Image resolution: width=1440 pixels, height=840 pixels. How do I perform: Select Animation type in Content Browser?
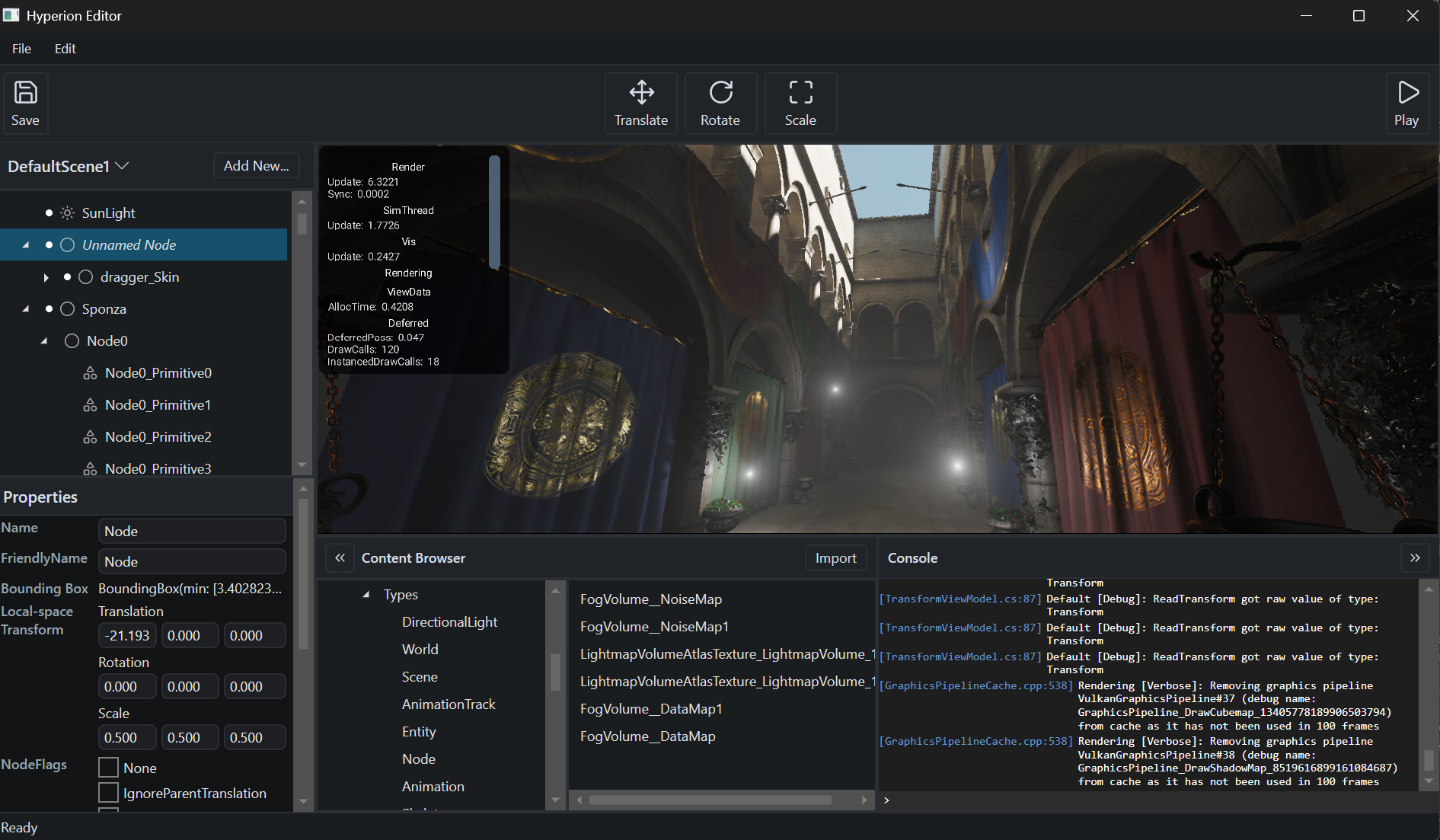433,787
